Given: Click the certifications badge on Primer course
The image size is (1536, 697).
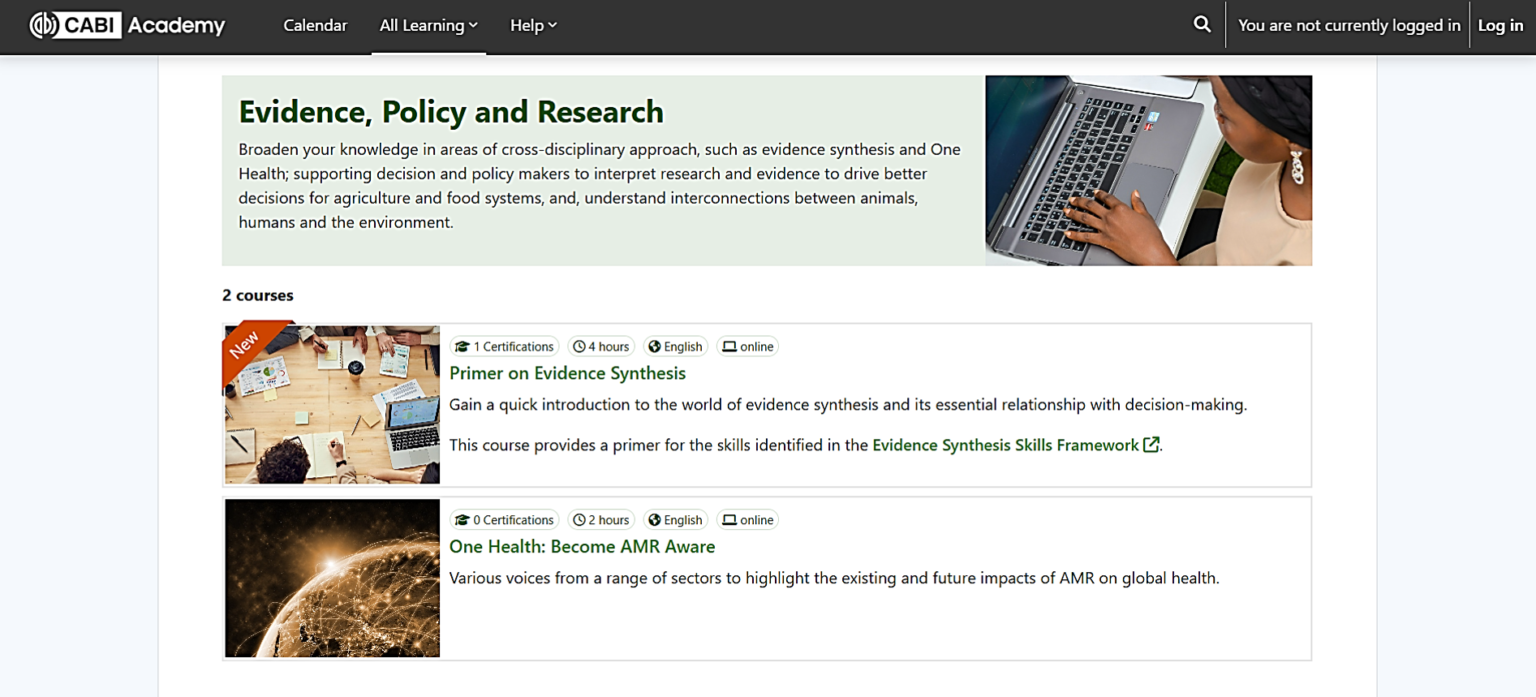Looking at the screenshot, I should 504,346.
